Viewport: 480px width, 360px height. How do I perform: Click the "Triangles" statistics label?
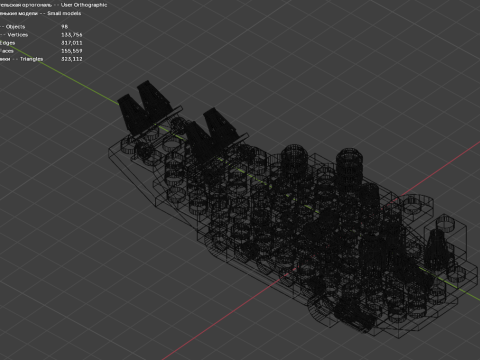(31, 59)
